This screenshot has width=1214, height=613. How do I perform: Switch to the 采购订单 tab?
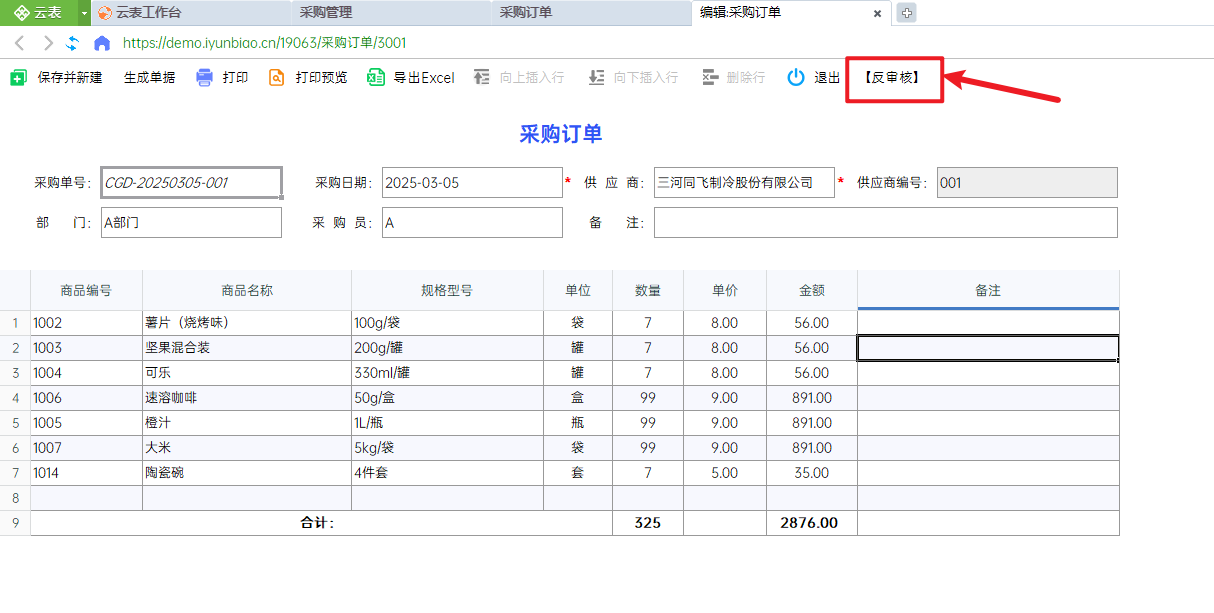[592, 13]
